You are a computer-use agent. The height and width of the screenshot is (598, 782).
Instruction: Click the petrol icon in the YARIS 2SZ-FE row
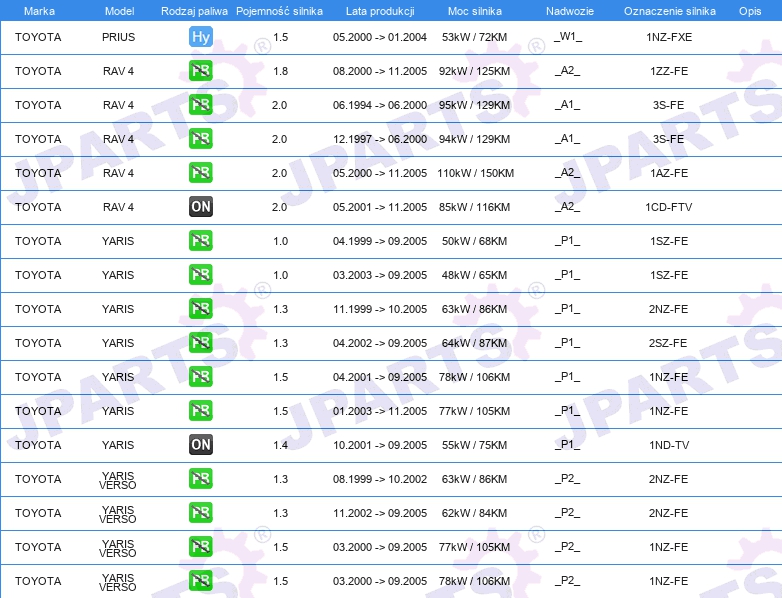point(201,343)
